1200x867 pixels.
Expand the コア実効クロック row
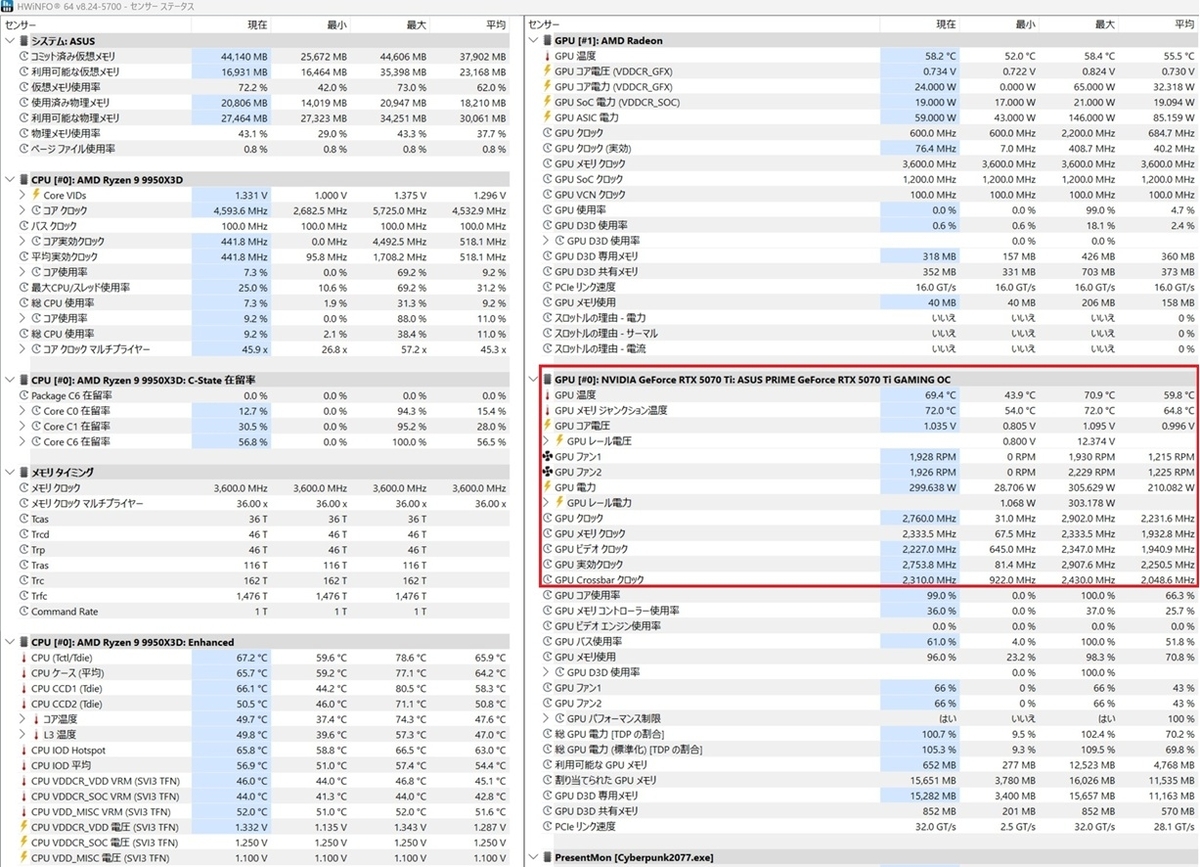pyautogui.click(x=22, y=241)
